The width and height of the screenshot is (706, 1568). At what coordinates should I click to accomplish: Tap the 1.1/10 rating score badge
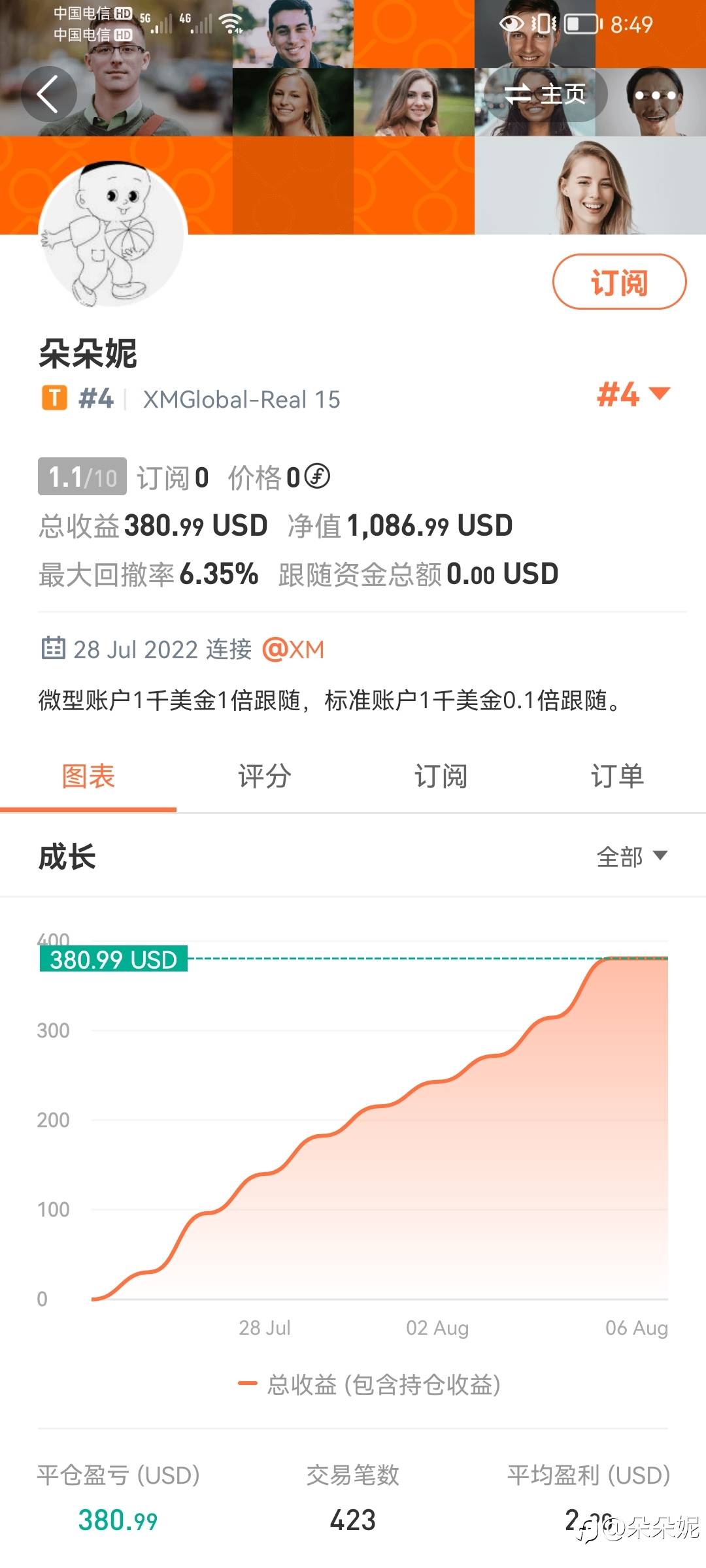point(82,477)
